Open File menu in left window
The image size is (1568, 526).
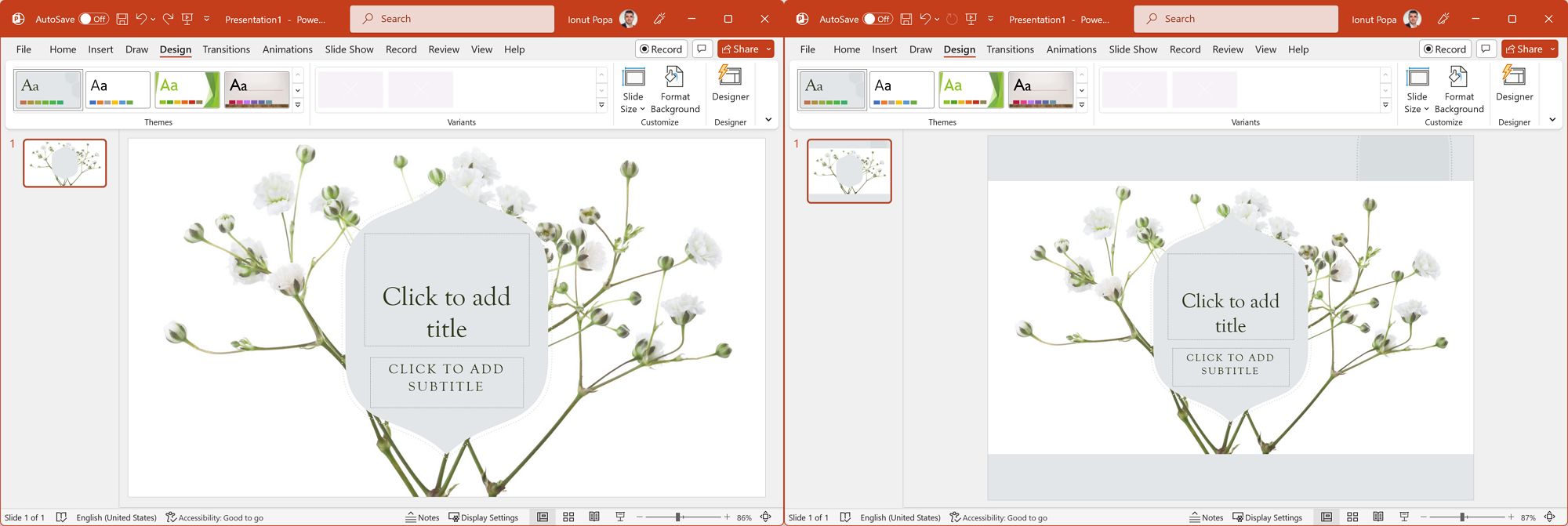click(24, 49)
